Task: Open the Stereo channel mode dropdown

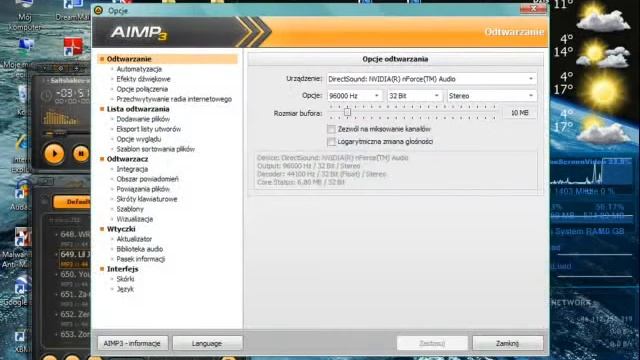Action: (492, 96)
